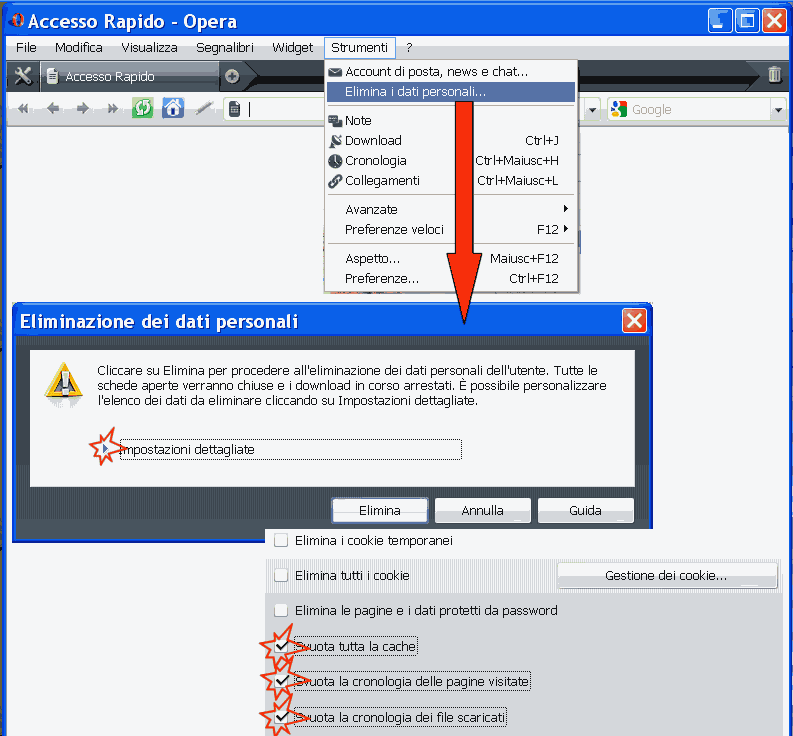This screenshot has height=736, width=793.
Task: Click the new tab plus button
Action: pos(232,76)
